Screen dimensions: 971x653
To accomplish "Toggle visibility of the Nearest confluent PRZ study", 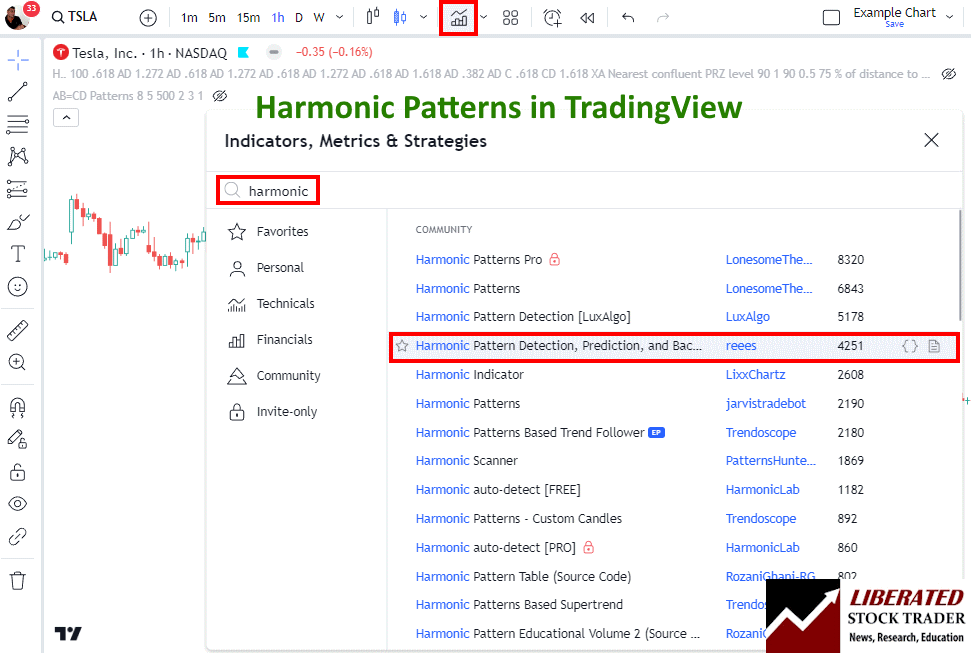I will pos(949,72).
